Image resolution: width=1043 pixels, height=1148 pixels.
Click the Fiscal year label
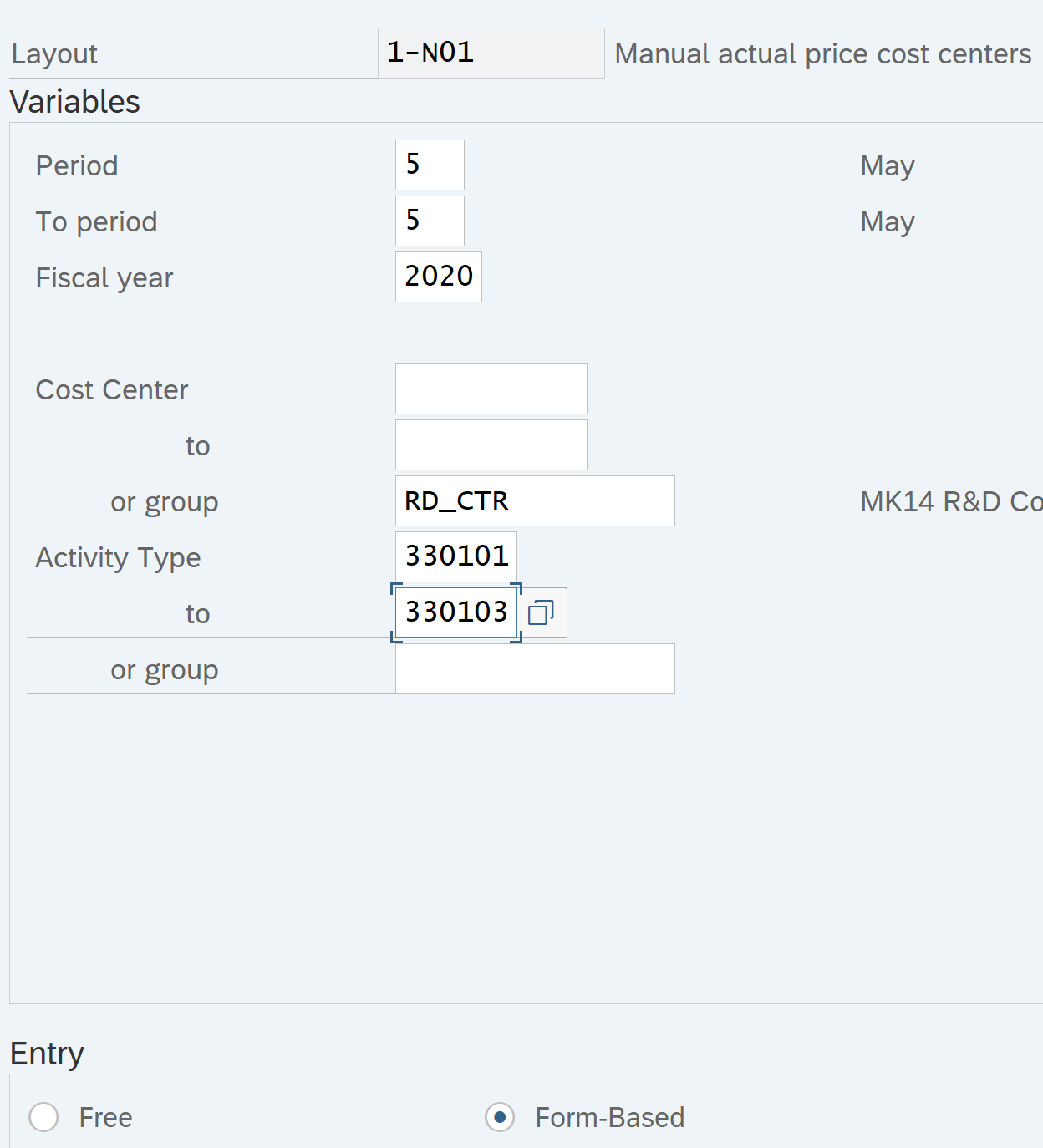(104, 277)
